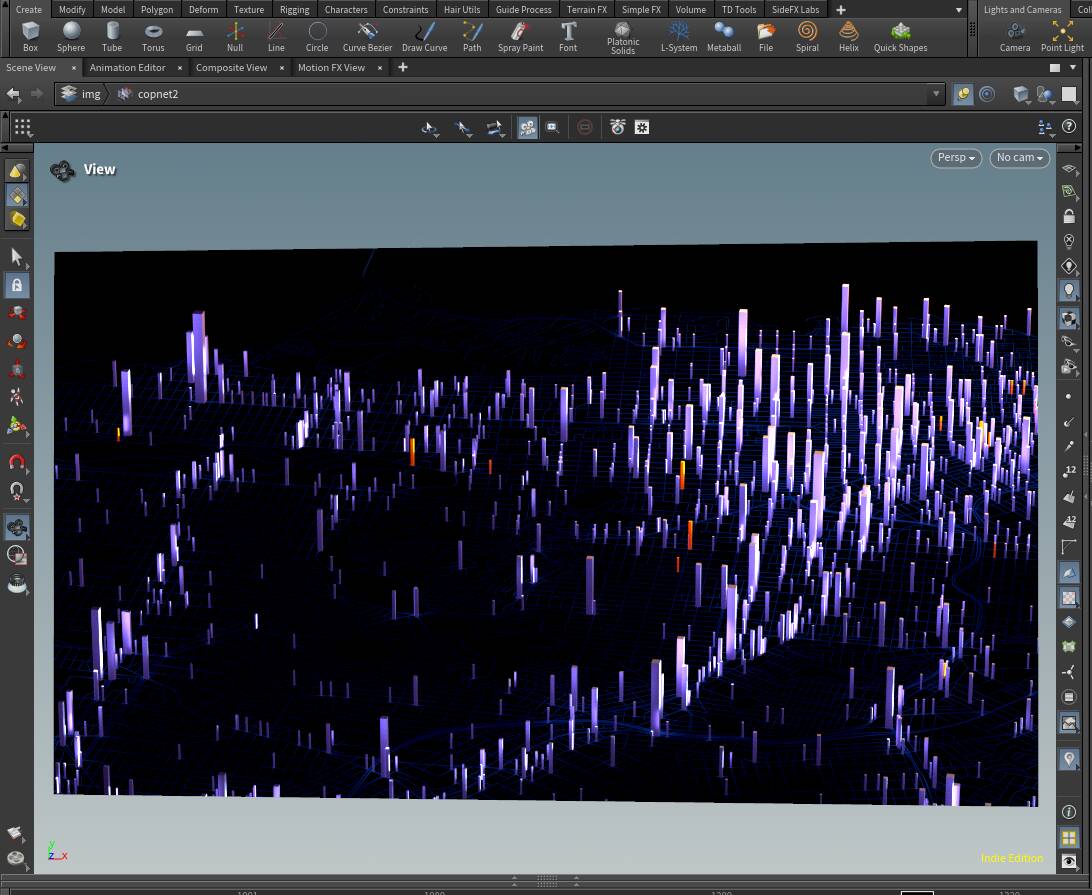This screenshot has height=895, width=1092.
Task: Expand the network path history dropdown
Action: click(x=936, y=94)
